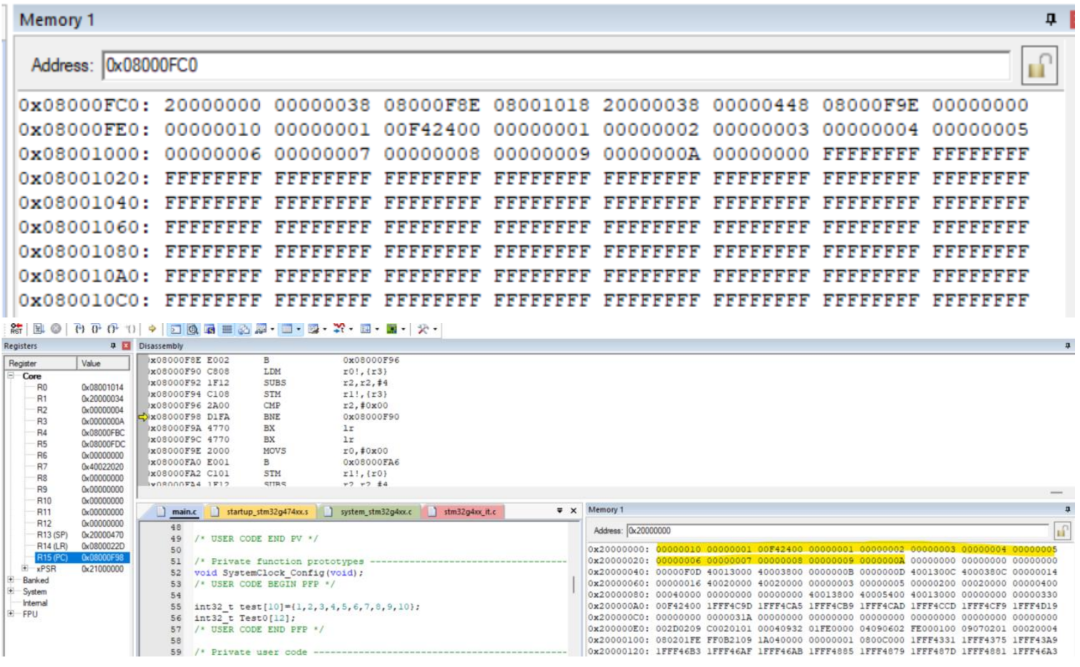Viewport: 1080px width, 667px height.
Task: Select the R0 register row
Action: [x=82, y=387]
